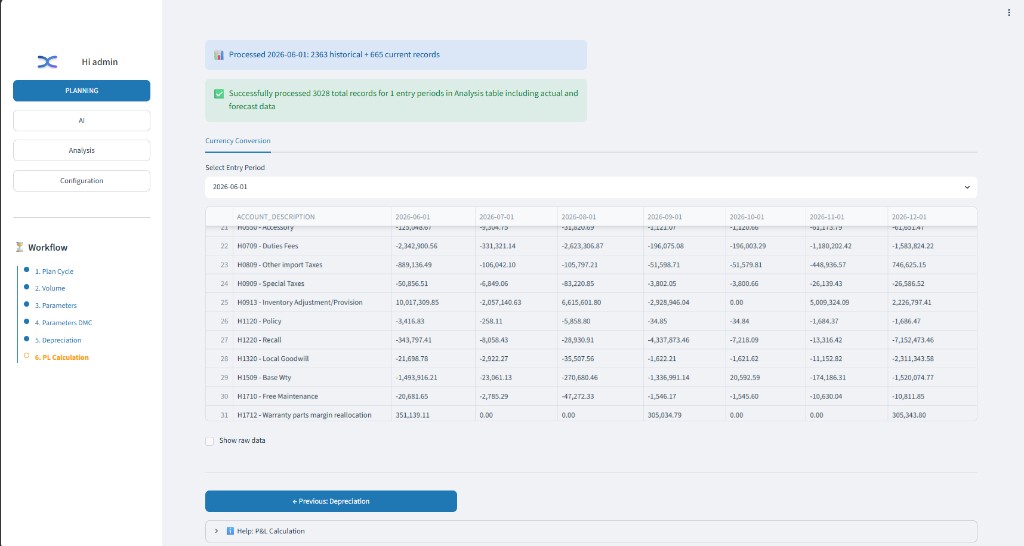Toggle the Show raw data checkbox

tap(210, 441)
